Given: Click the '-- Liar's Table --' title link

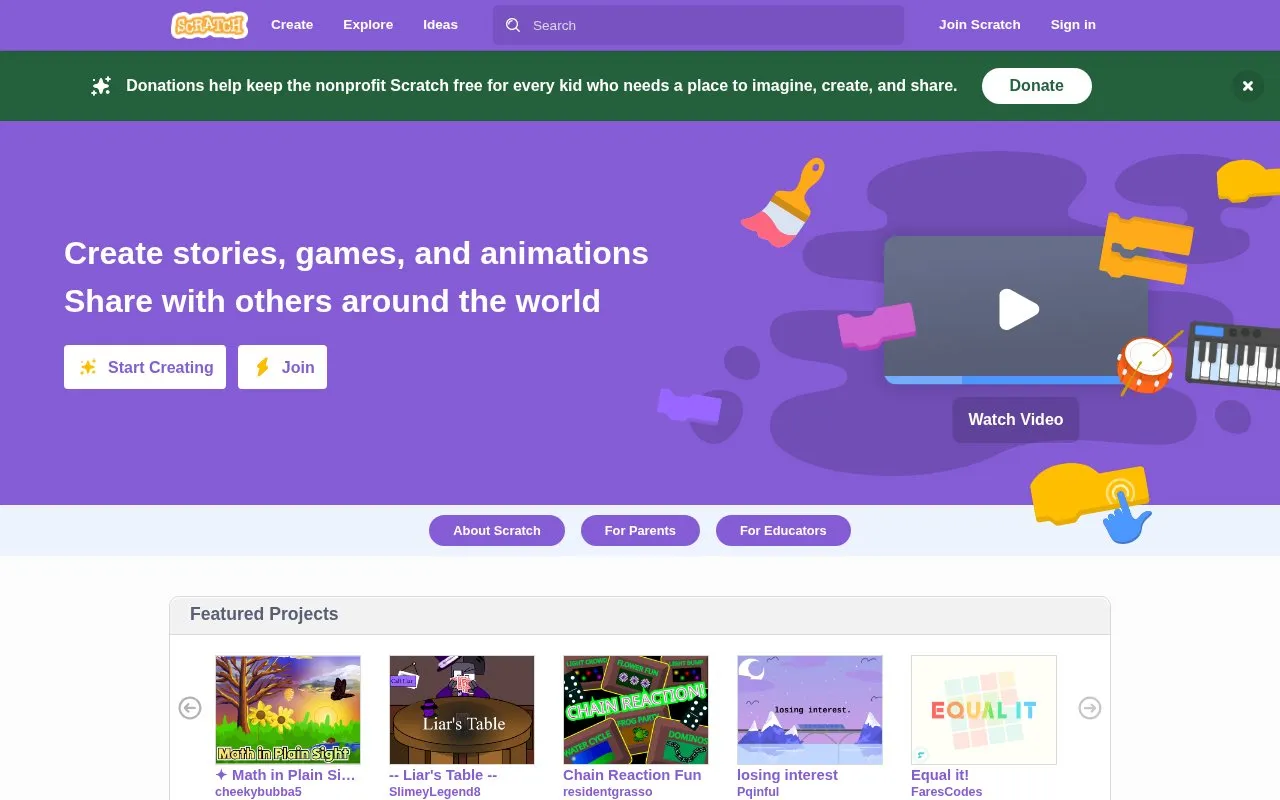Looking at the screenshot, I should pyautogui.click(x=443, y=775).
